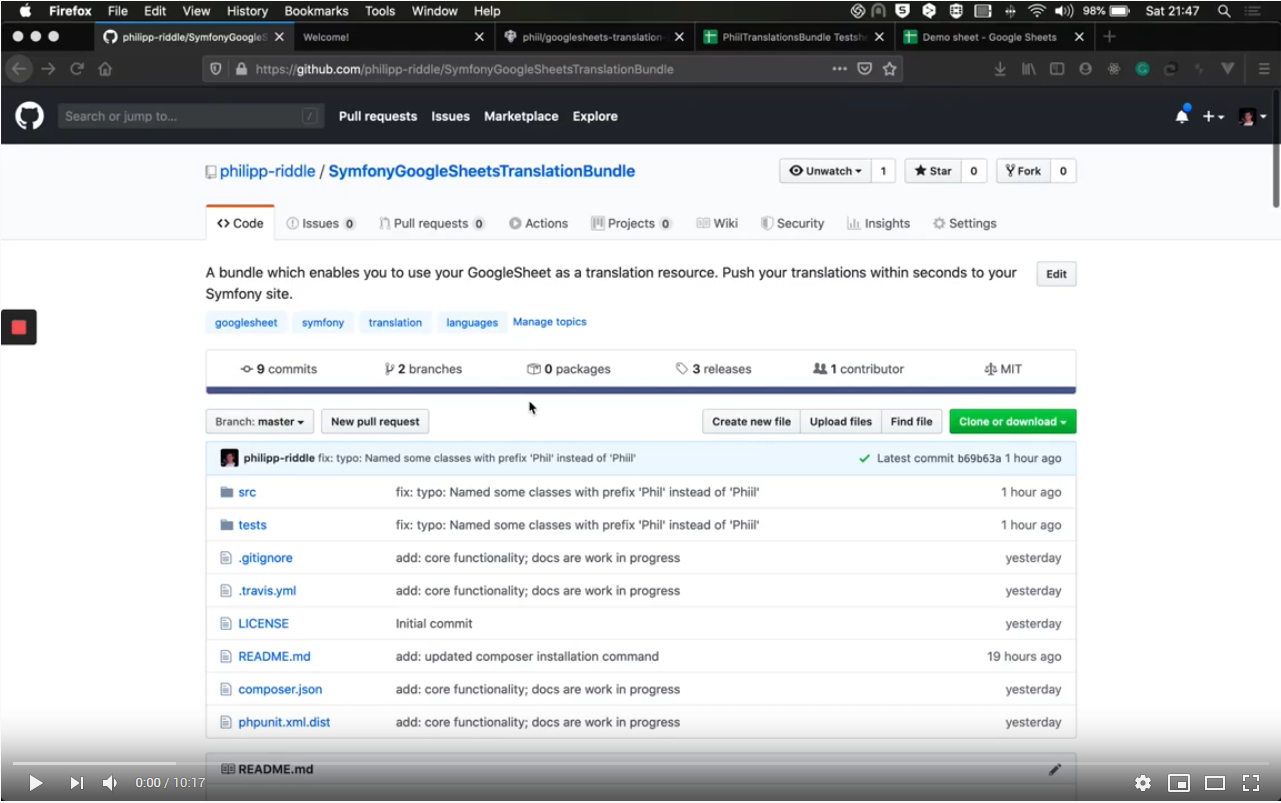Switch to PhiilTranslationsBundle Testsheet tab

tap(794, 37)
